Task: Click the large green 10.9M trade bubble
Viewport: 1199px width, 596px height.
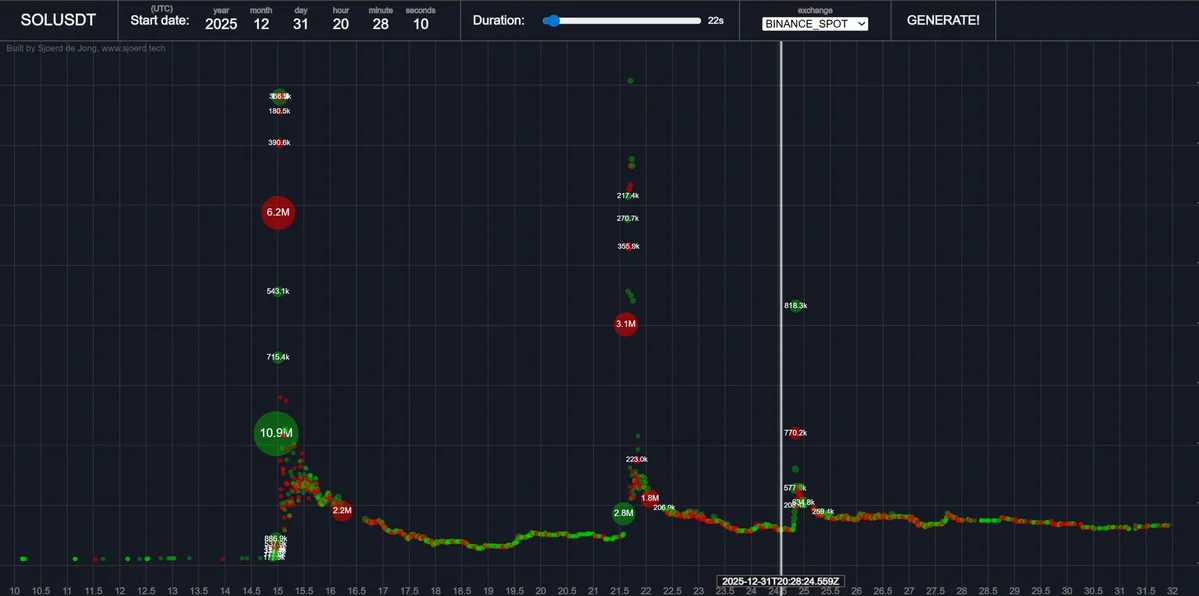Action: tap(276, 433)
